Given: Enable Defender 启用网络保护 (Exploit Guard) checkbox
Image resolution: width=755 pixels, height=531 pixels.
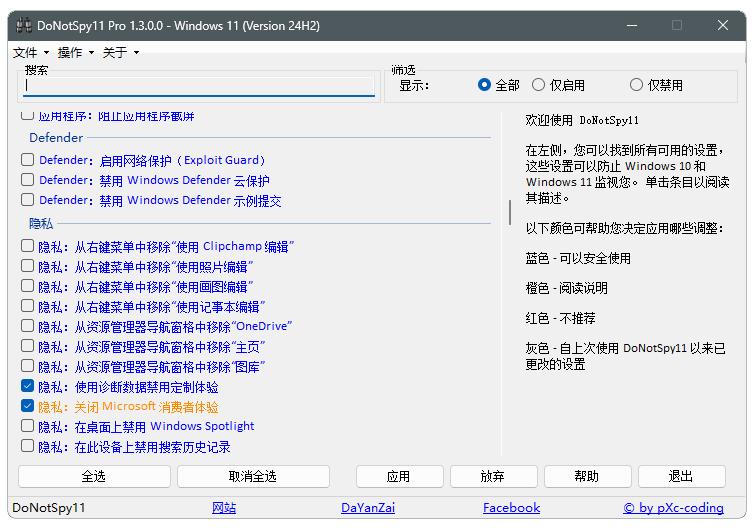Looking at the screenshot, I should tap(28, 160).
